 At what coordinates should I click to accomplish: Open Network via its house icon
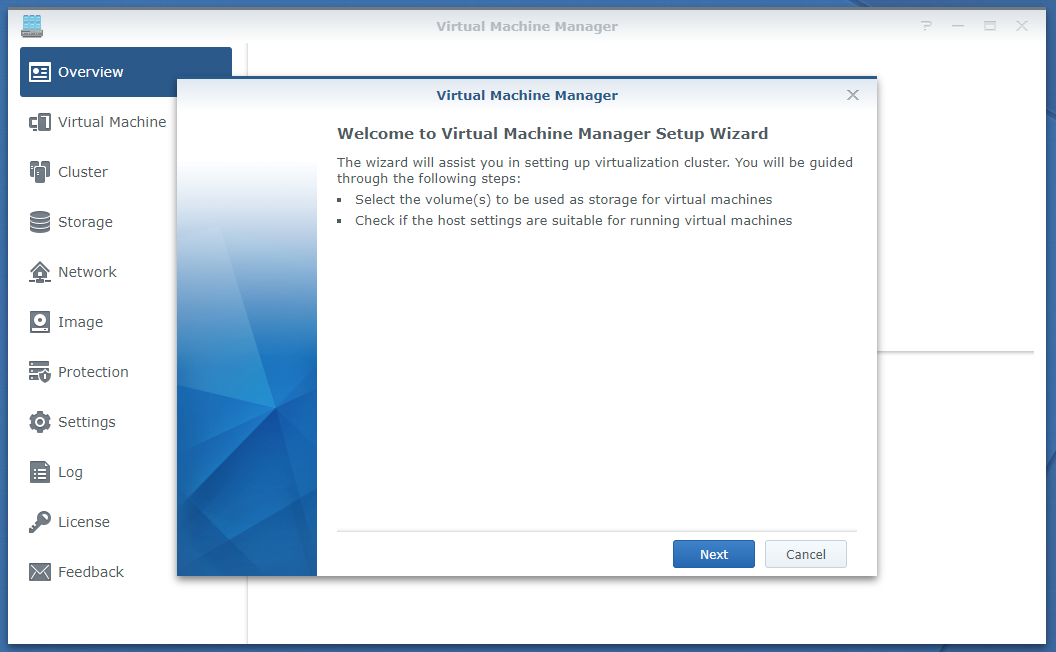point(40,272)
